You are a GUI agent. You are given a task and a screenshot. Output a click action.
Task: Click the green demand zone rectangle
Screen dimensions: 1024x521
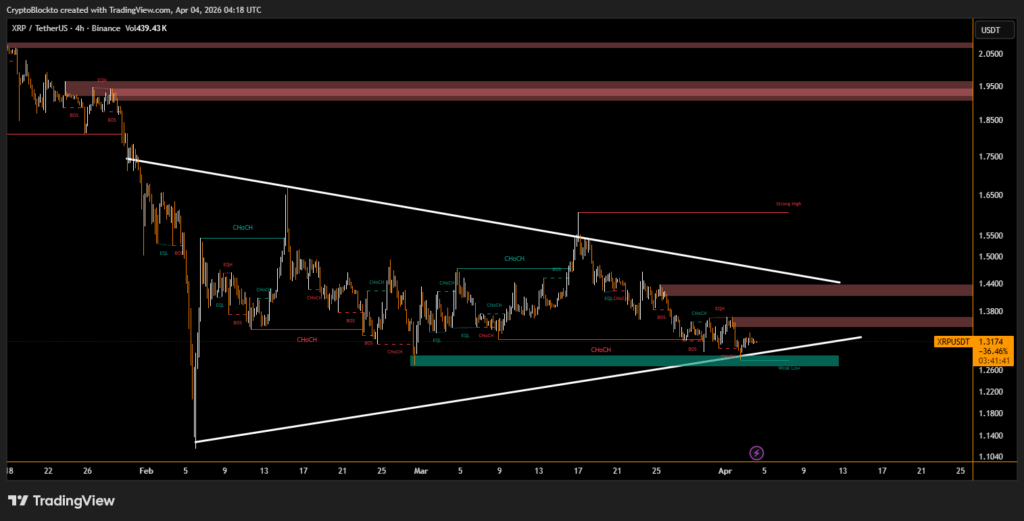(600, 360)
